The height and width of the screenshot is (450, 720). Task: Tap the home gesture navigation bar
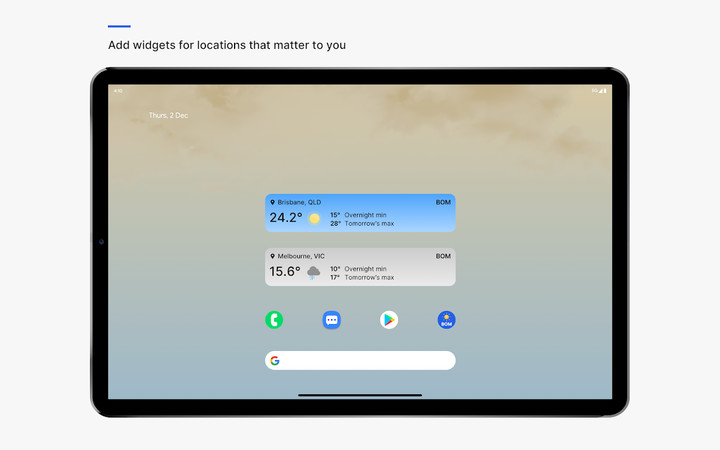click(x=360, y=395)
